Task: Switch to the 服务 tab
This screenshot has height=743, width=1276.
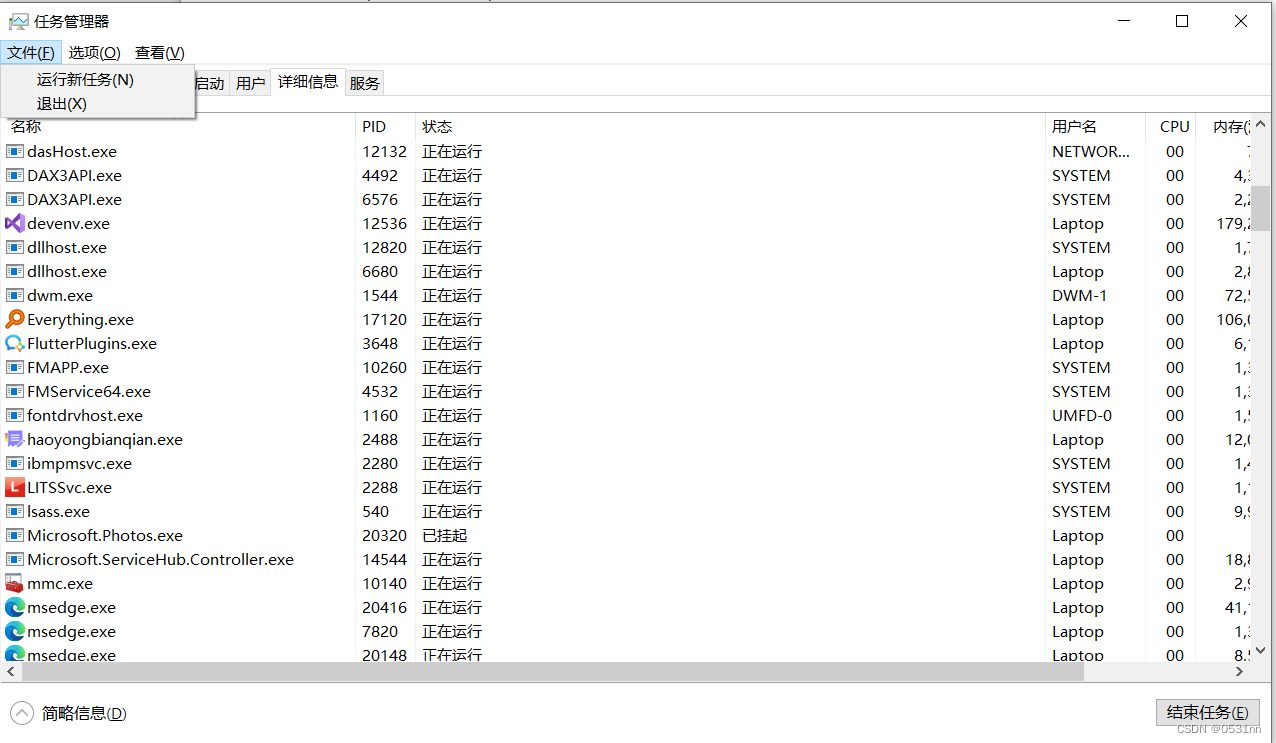Action: pyautogui.click(x=365, y=84)
